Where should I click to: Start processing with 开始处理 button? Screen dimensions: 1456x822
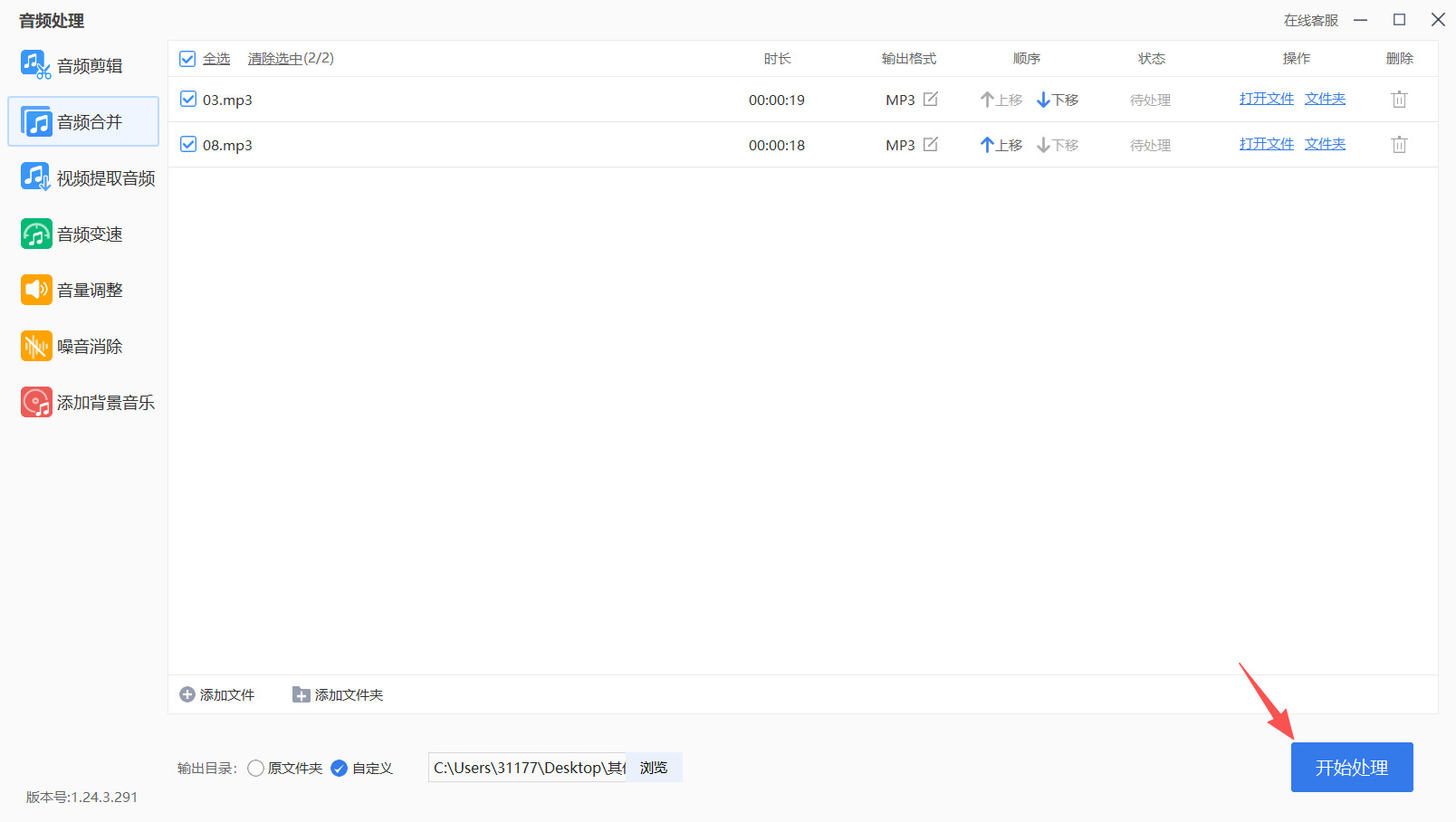coord(1352,768)
